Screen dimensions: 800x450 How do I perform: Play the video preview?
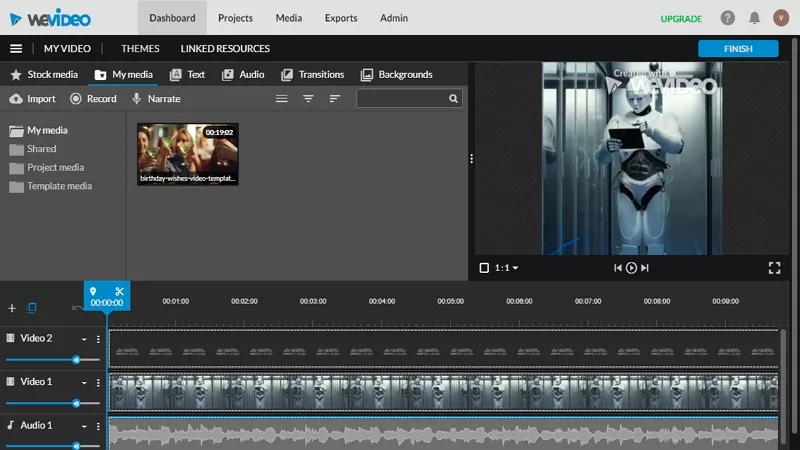click(x=631, y=268)
